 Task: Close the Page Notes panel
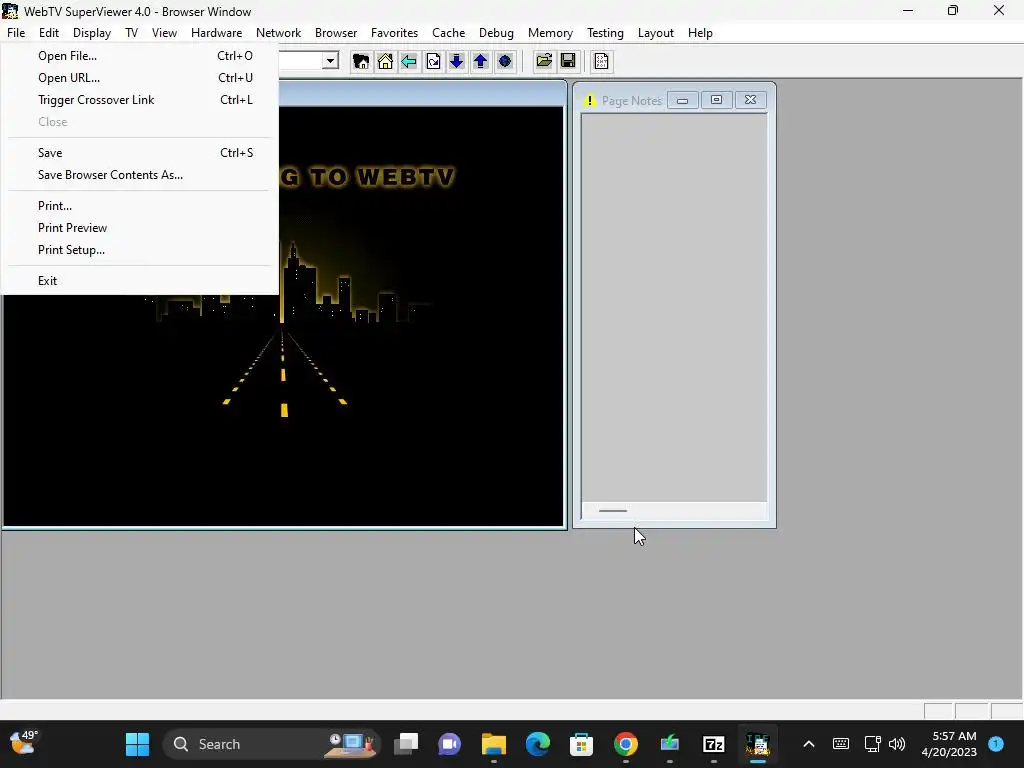(x=750, y=100)
